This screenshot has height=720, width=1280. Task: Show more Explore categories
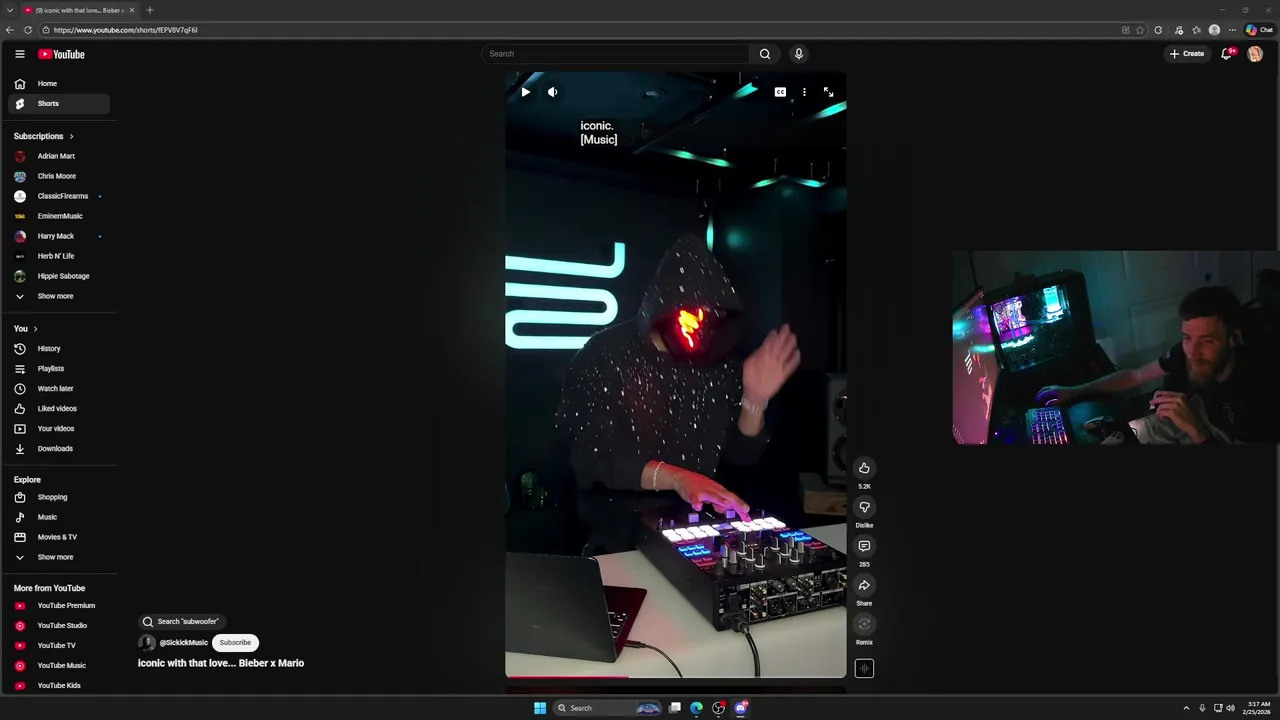click(x=59, y=557)
